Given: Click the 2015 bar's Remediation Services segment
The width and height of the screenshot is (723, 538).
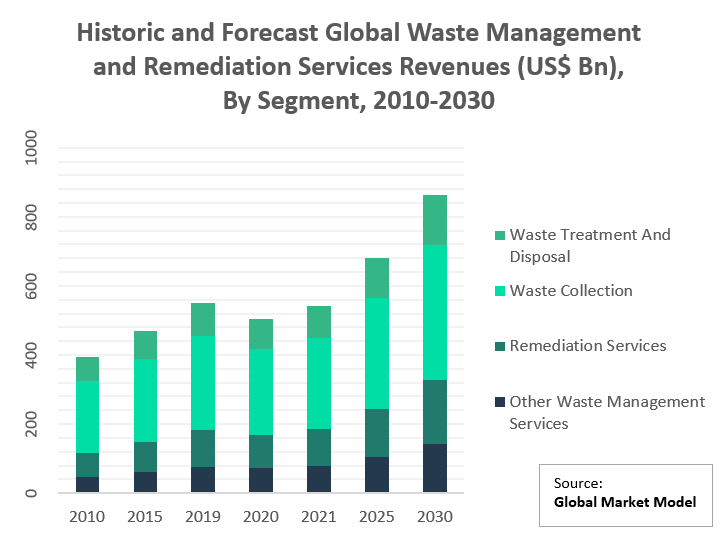Looking at the screenshot, I should (x=145, y=457).
